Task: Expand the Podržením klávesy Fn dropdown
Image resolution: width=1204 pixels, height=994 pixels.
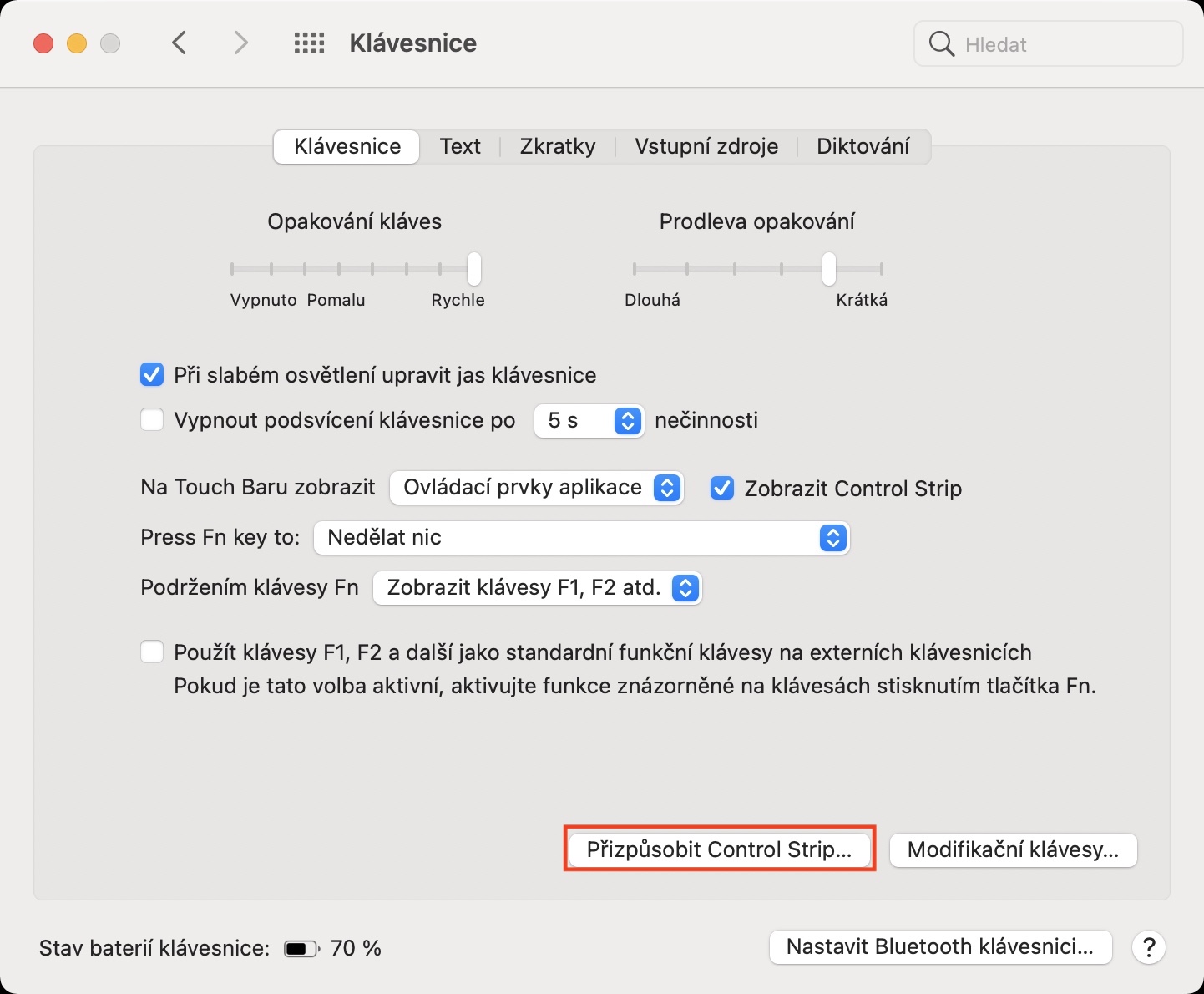Action: (x=538, y=588)
